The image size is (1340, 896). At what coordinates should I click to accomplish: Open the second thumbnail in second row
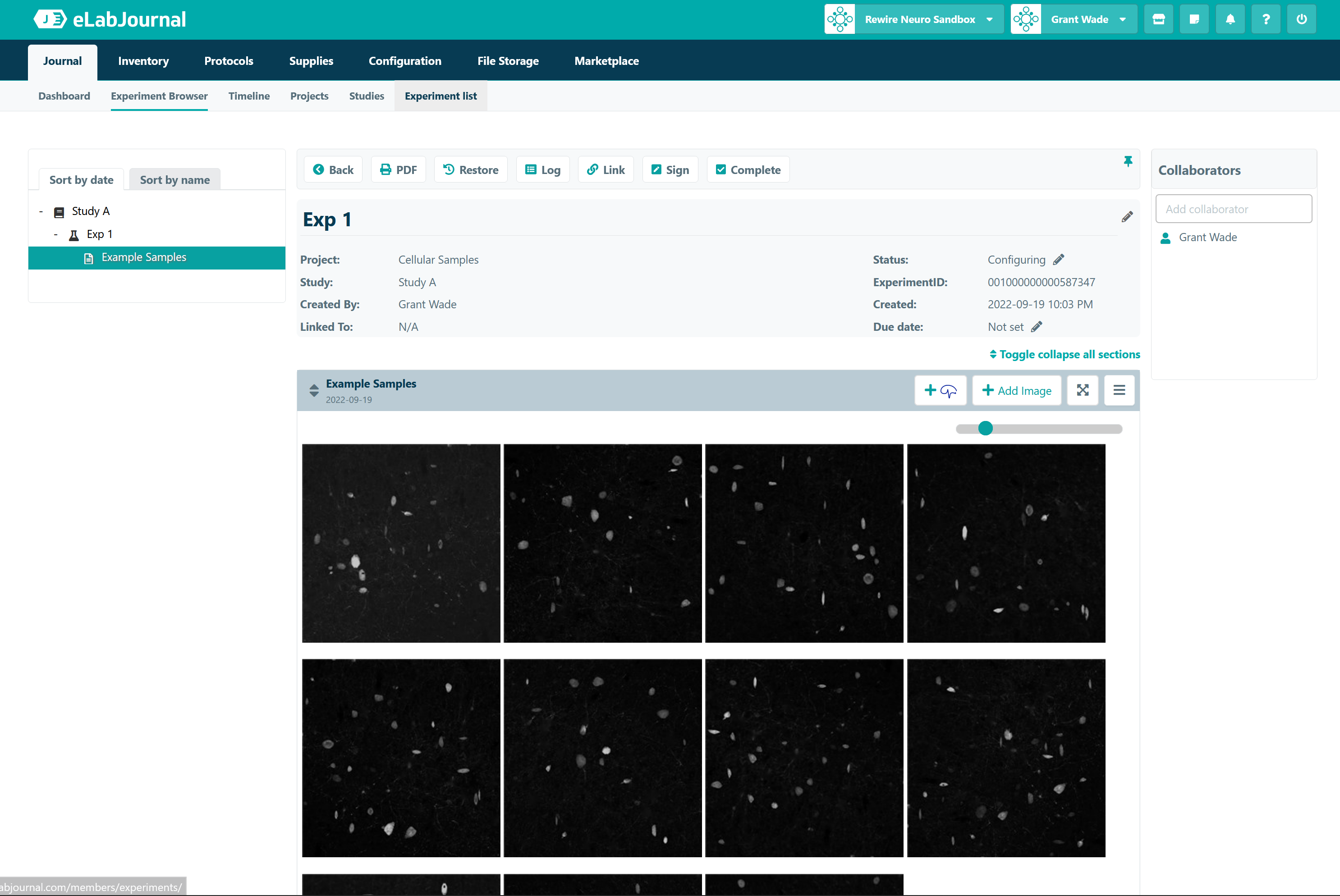602,758
